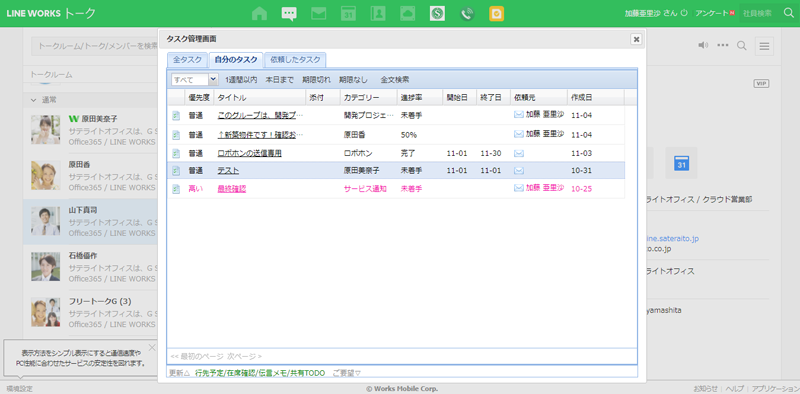Sort by タイトル column header

coord(260,97)
